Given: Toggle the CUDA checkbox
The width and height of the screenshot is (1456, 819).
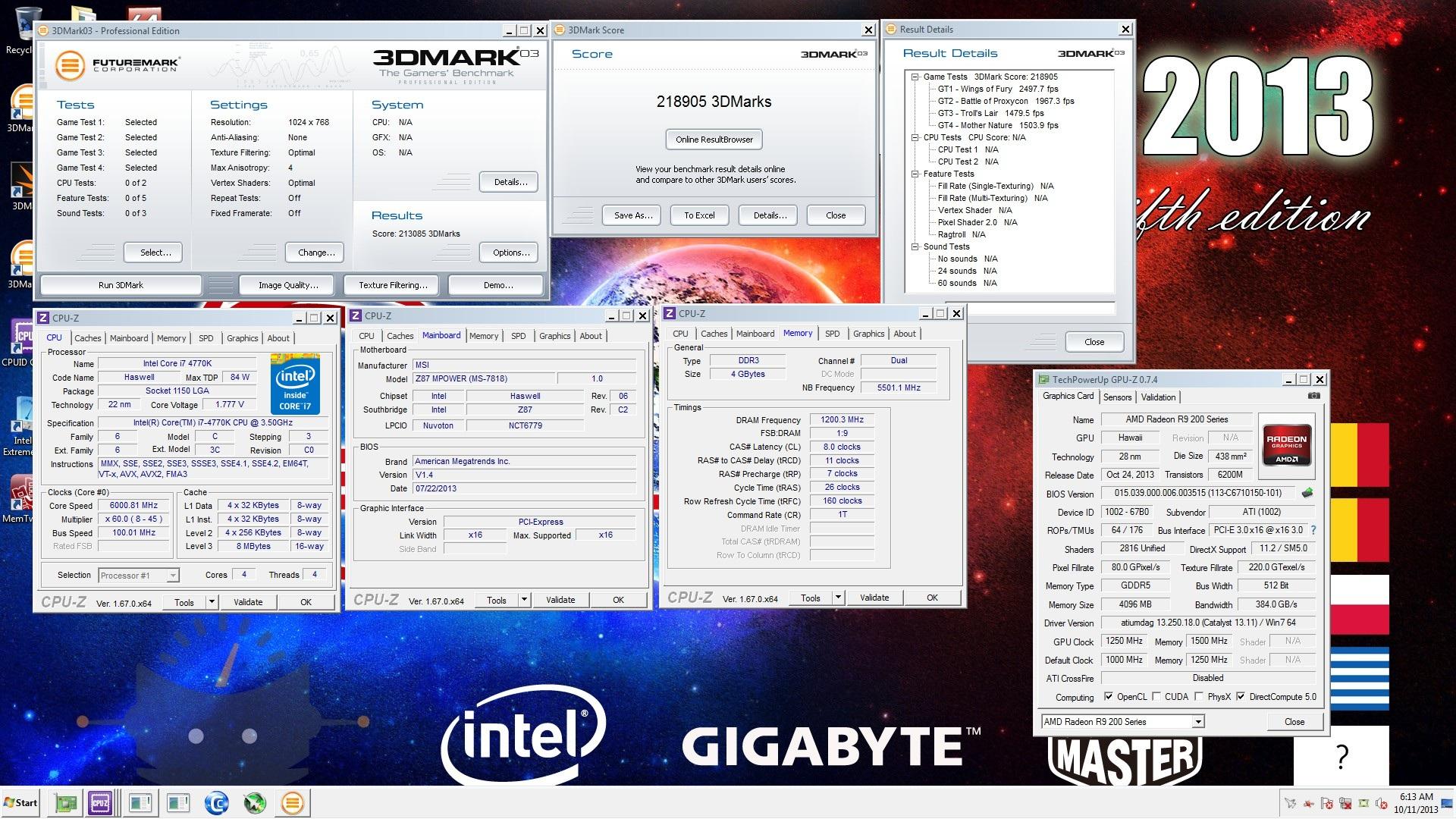Looking at the screenshot, I should [1156, 696].
